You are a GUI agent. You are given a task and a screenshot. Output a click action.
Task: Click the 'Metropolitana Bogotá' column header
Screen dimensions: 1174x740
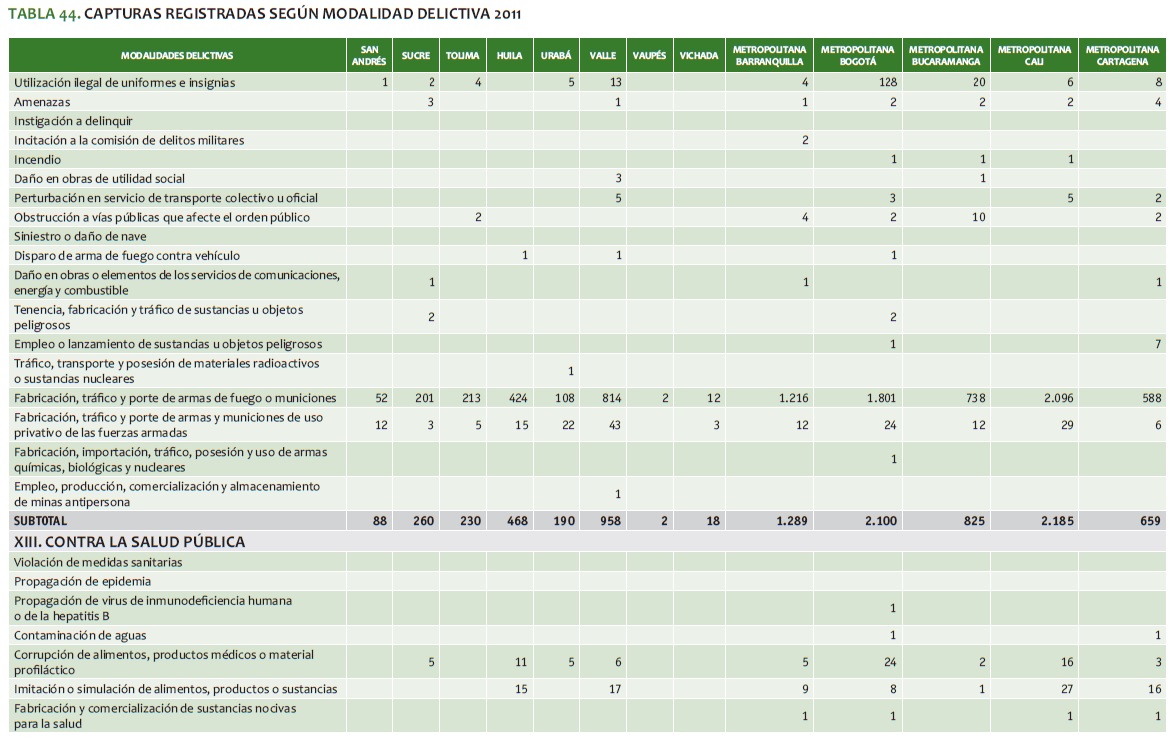[858, 56]
